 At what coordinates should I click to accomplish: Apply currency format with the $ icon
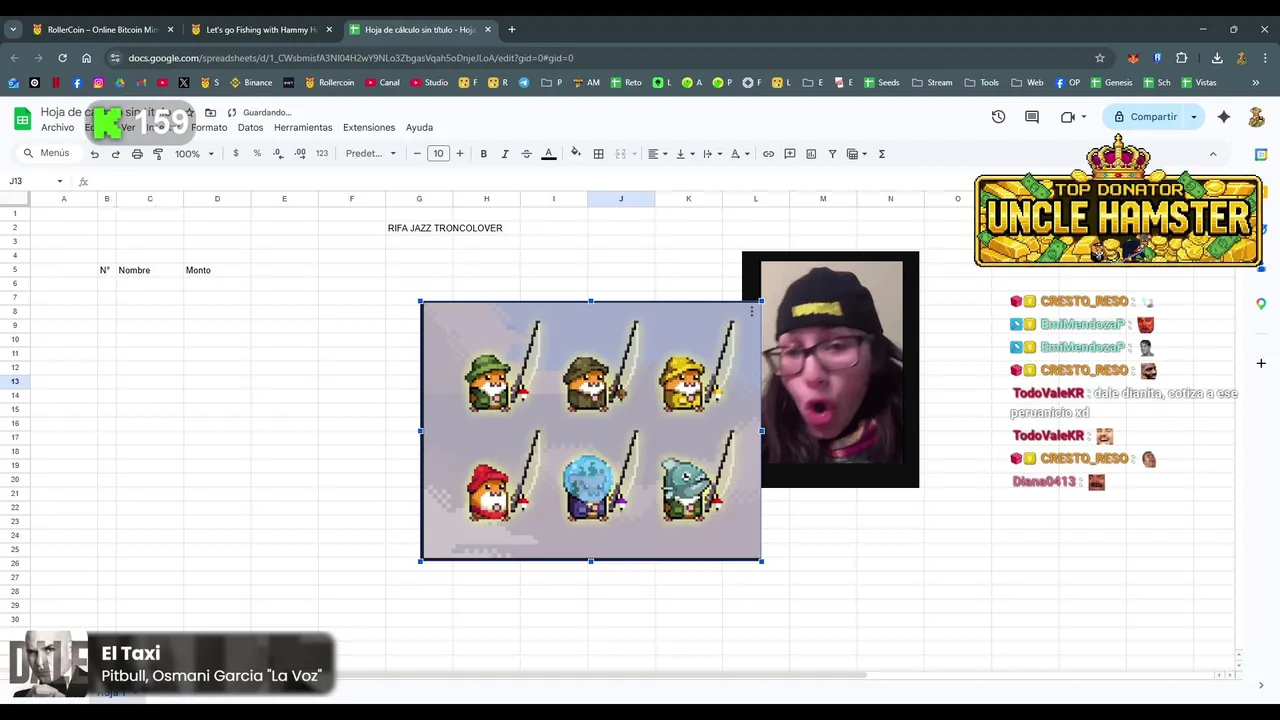(x=236, y=153)
